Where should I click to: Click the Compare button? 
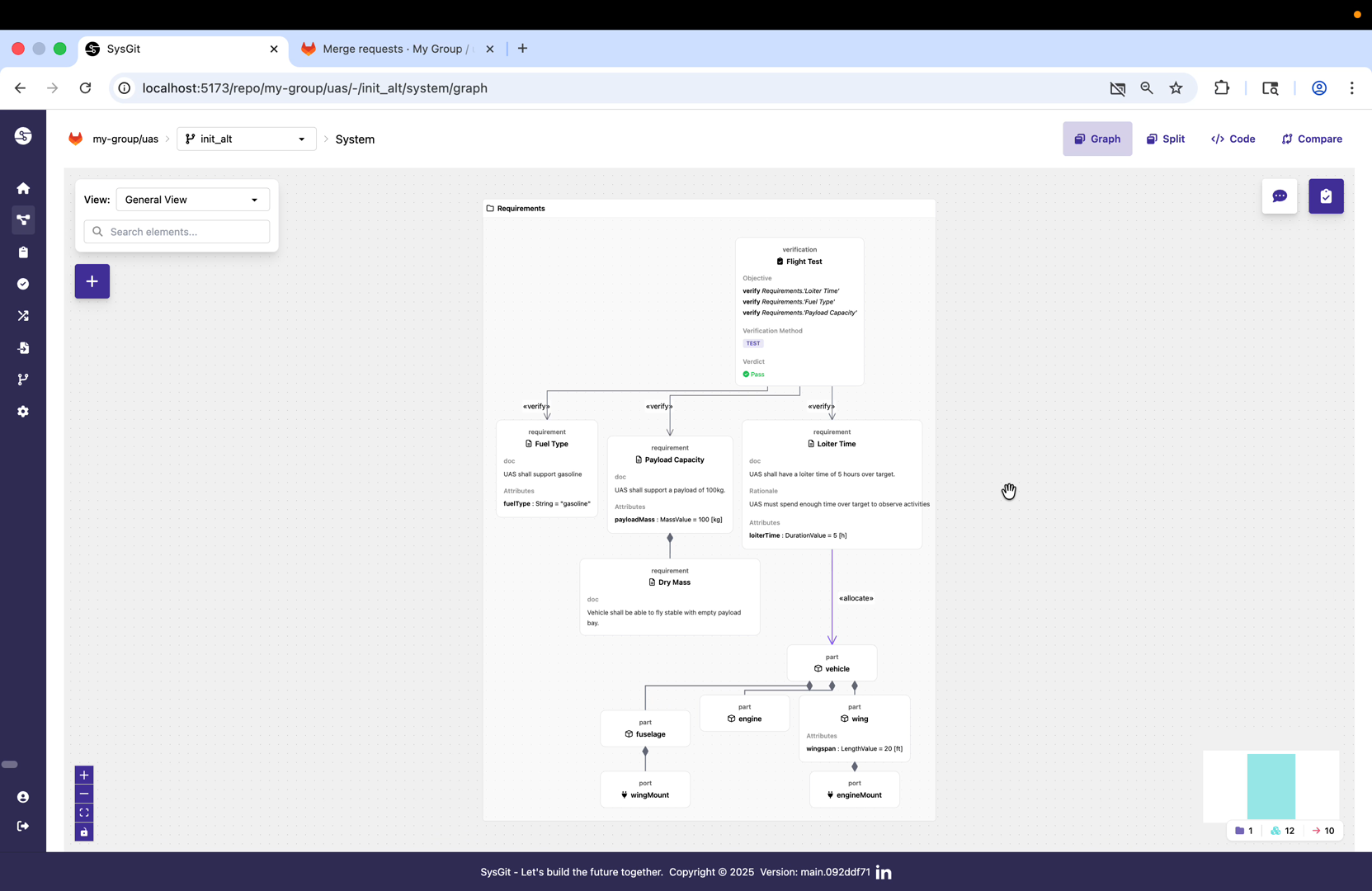1311,139
